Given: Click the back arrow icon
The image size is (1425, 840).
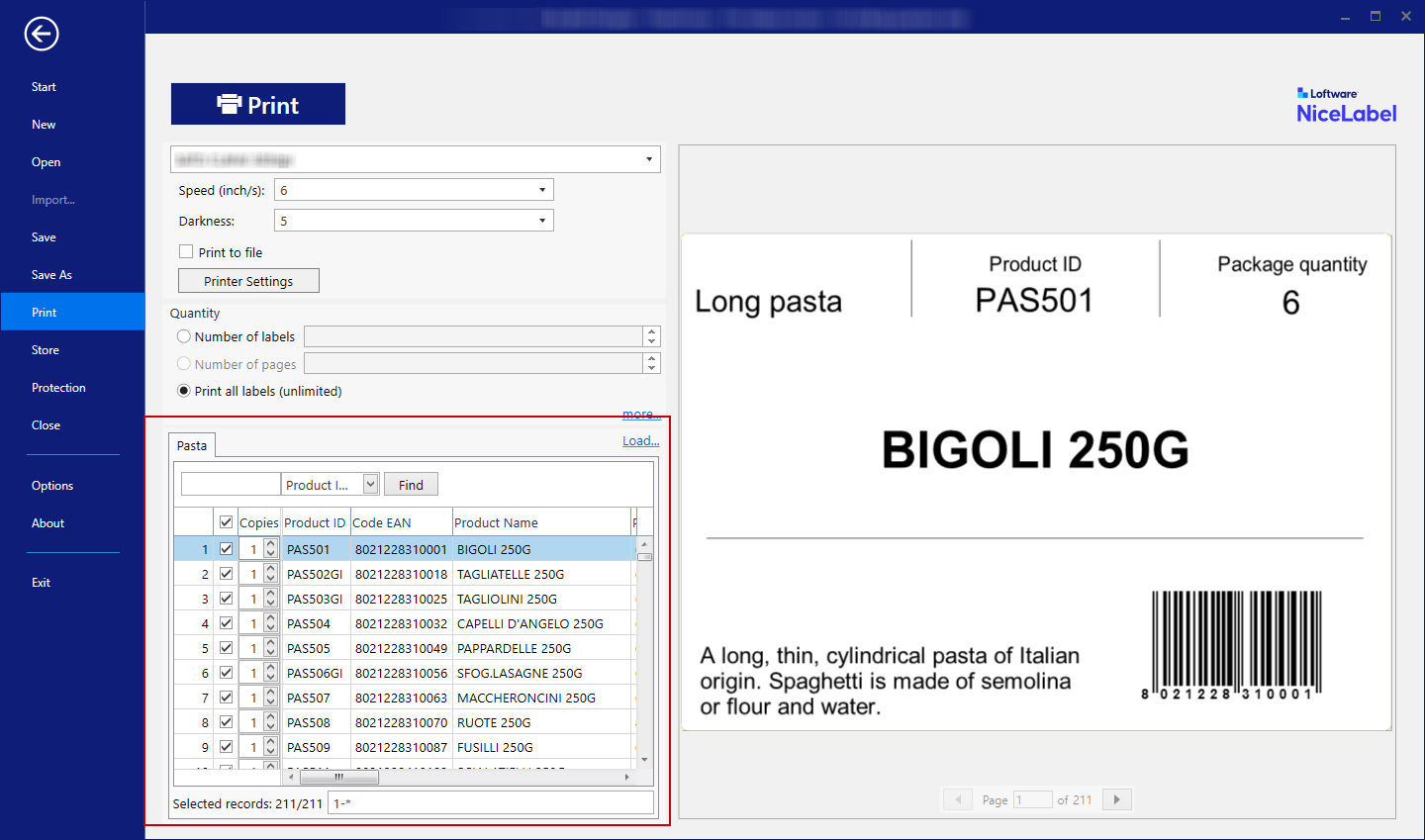Looking at the screenshot, I should (42, 34).
